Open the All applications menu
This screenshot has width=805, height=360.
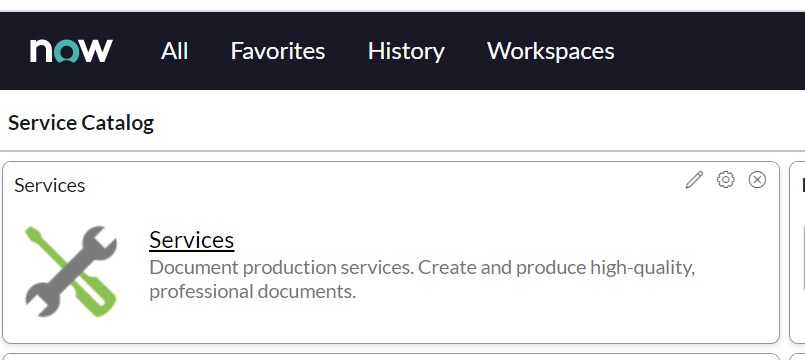(x=175, y=51)
